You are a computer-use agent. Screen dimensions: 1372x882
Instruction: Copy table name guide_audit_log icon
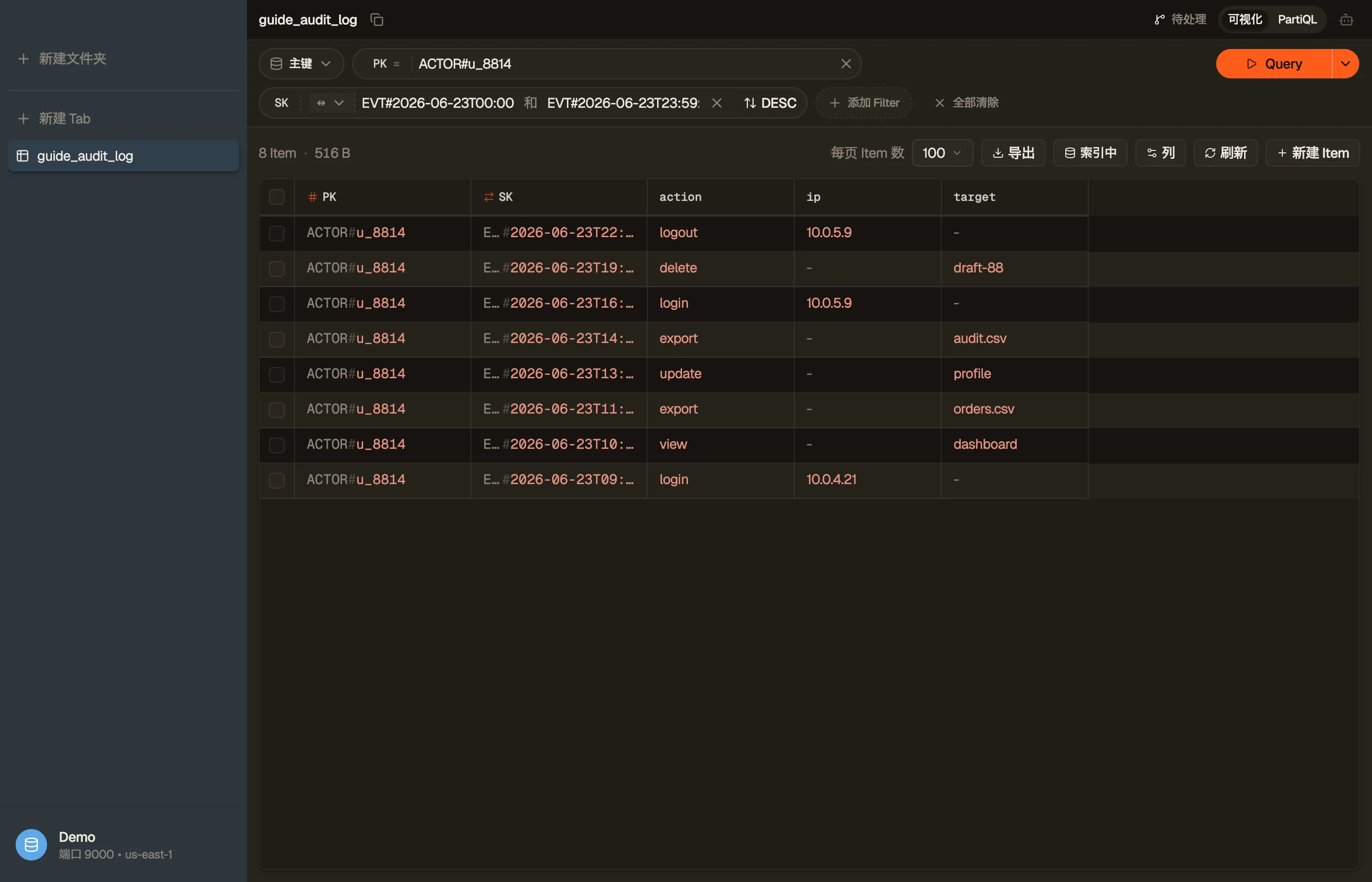point(376,20)
